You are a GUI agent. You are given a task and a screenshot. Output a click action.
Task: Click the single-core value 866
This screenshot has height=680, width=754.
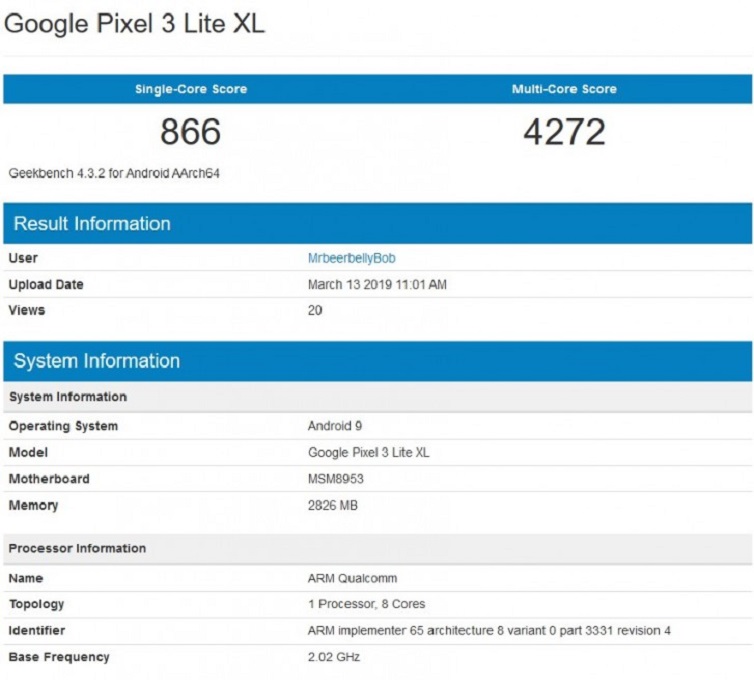point(191,131)
